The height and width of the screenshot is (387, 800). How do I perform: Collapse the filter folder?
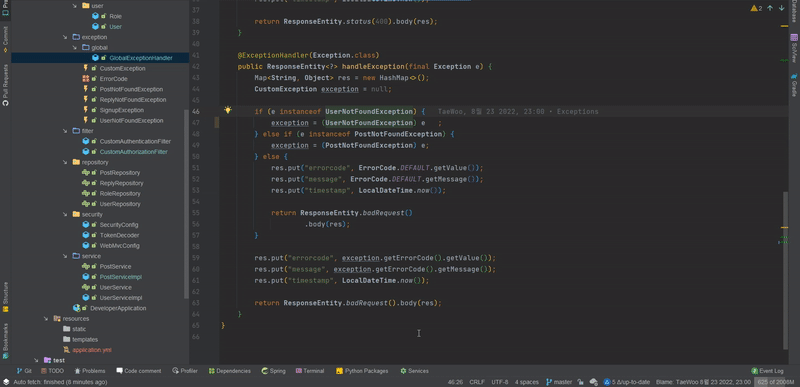(x=65, y=131)
